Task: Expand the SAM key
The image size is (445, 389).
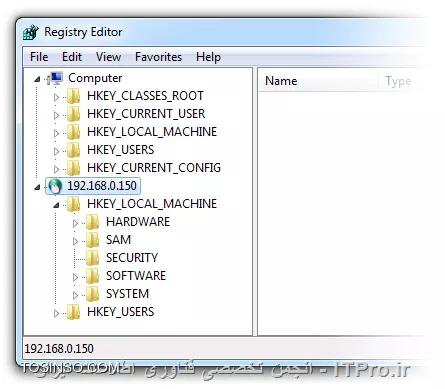Action: [x=75, y=241]
